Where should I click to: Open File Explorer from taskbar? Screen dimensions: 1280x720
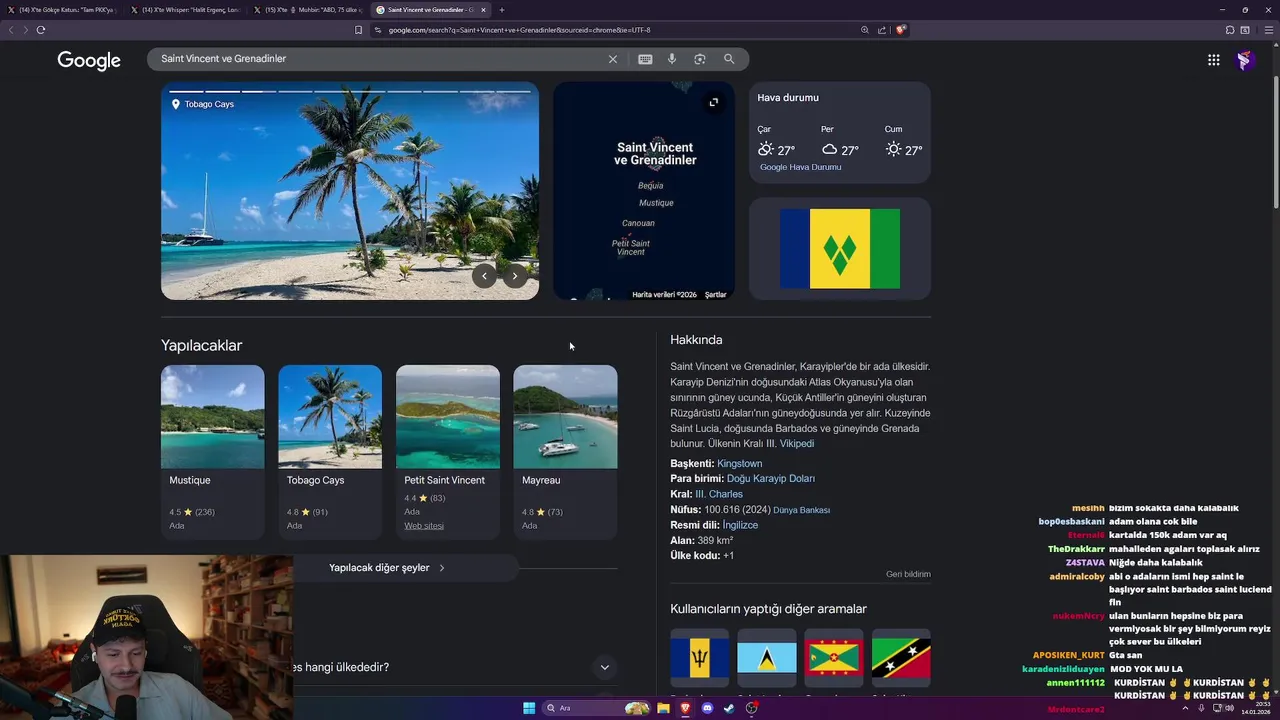coord(663,708)
